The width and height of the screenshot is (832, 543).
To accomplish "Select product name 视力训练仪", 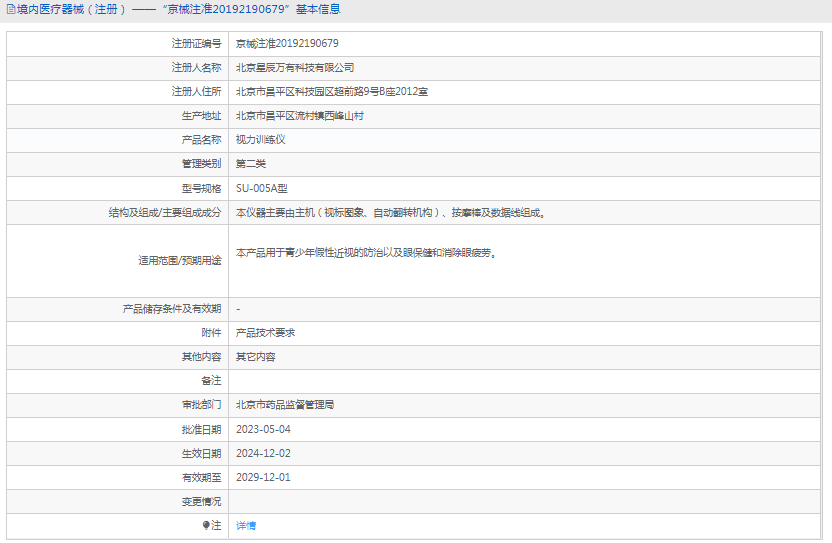I will [x=261, y=140].
